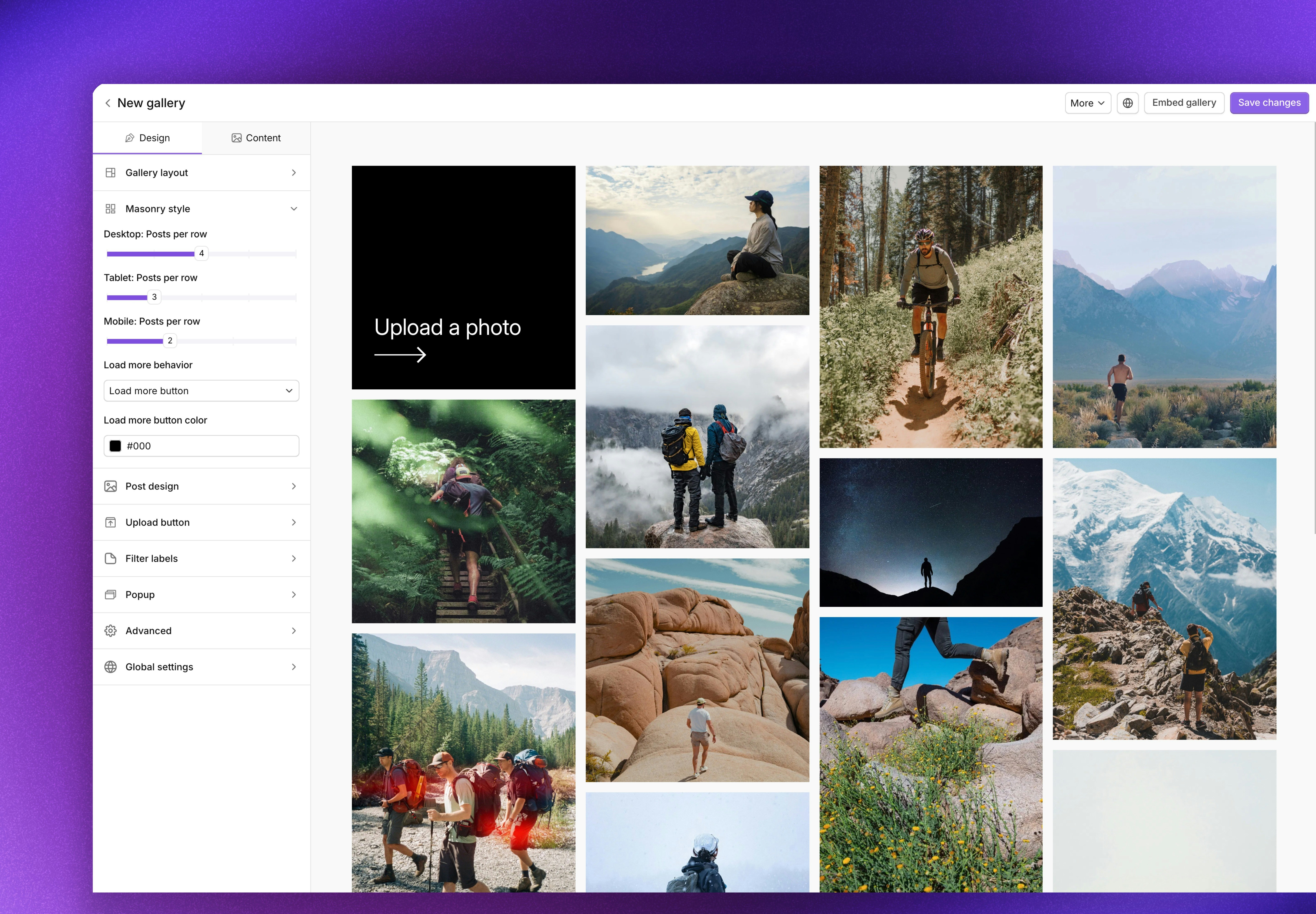1316x914 pixels.
Task: Click the back arrow next to New gallery
Action: click(x=108, y=103)
